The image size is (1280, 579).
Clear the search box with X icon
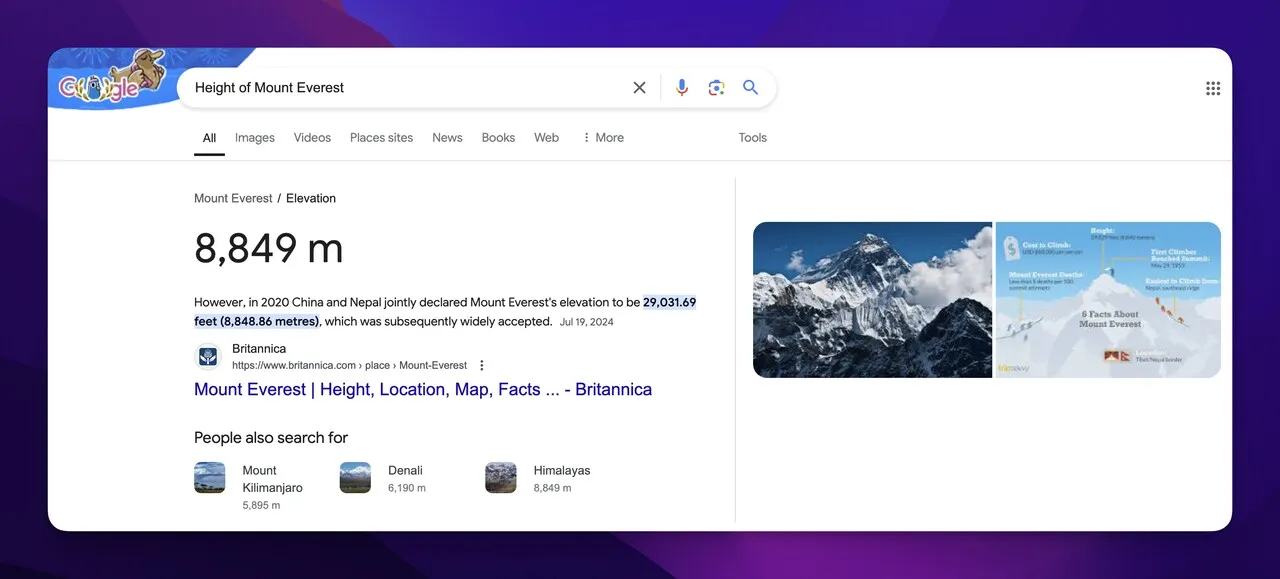tap(640, 88)
